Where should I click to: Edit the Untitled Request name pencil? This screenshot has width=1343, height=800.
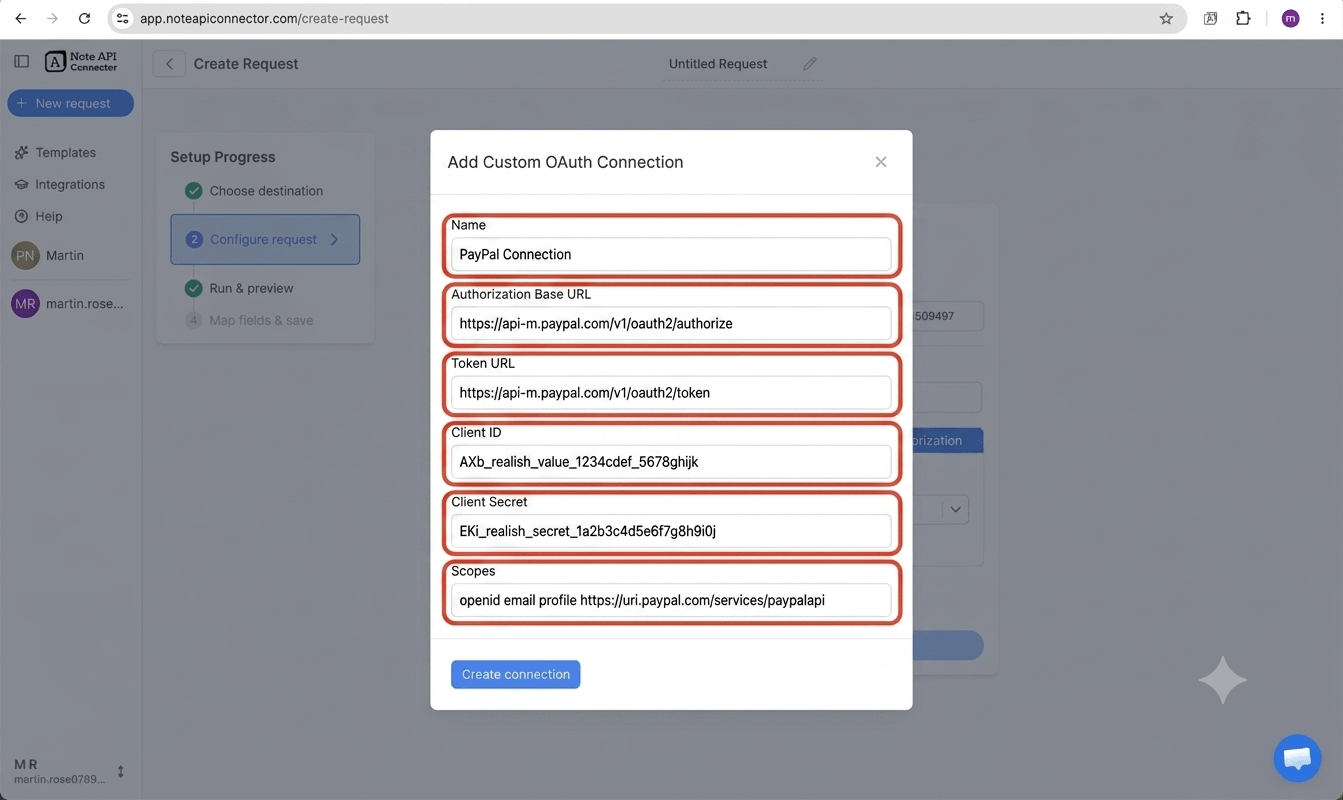[810, 64]
